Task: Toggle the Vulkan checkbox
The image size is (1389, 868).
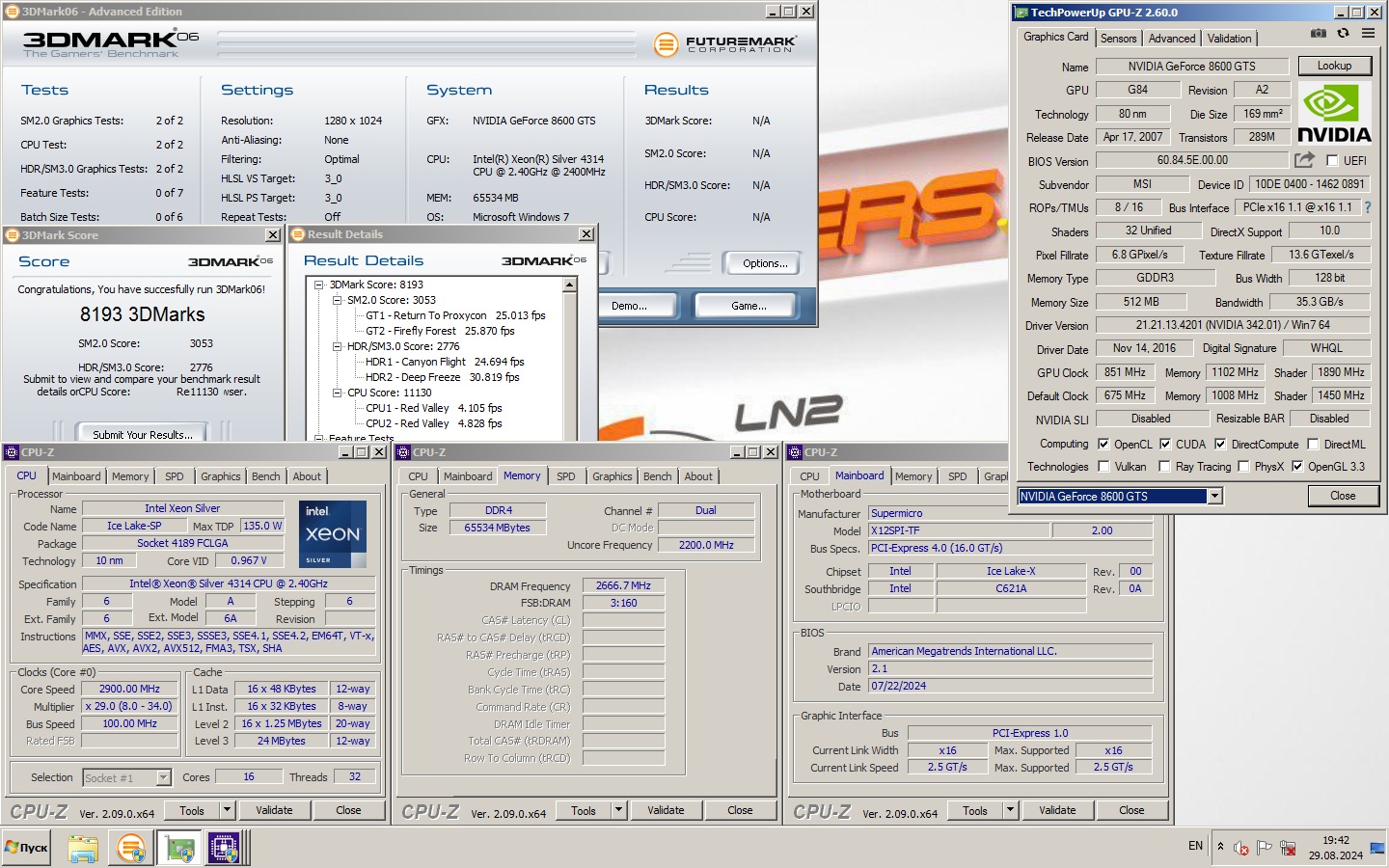Action: pyautogui.click(x=1103, y=467)
